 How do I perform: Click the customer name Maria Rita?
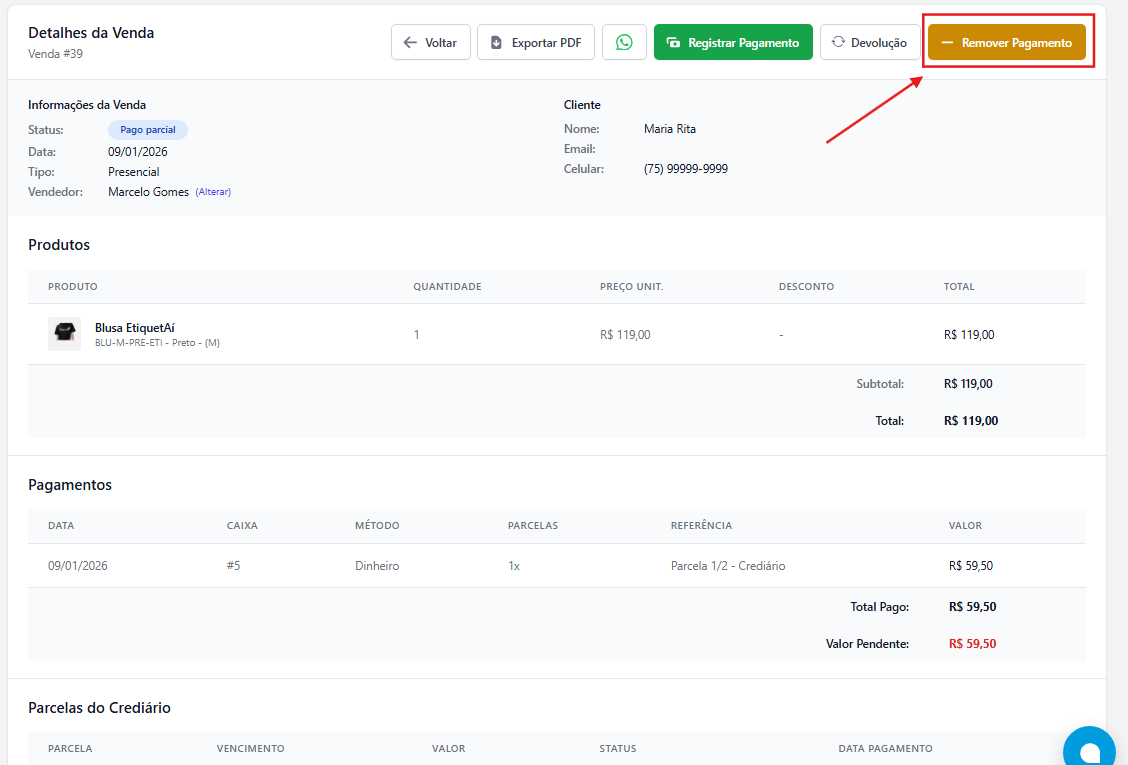tap(669, 129)
